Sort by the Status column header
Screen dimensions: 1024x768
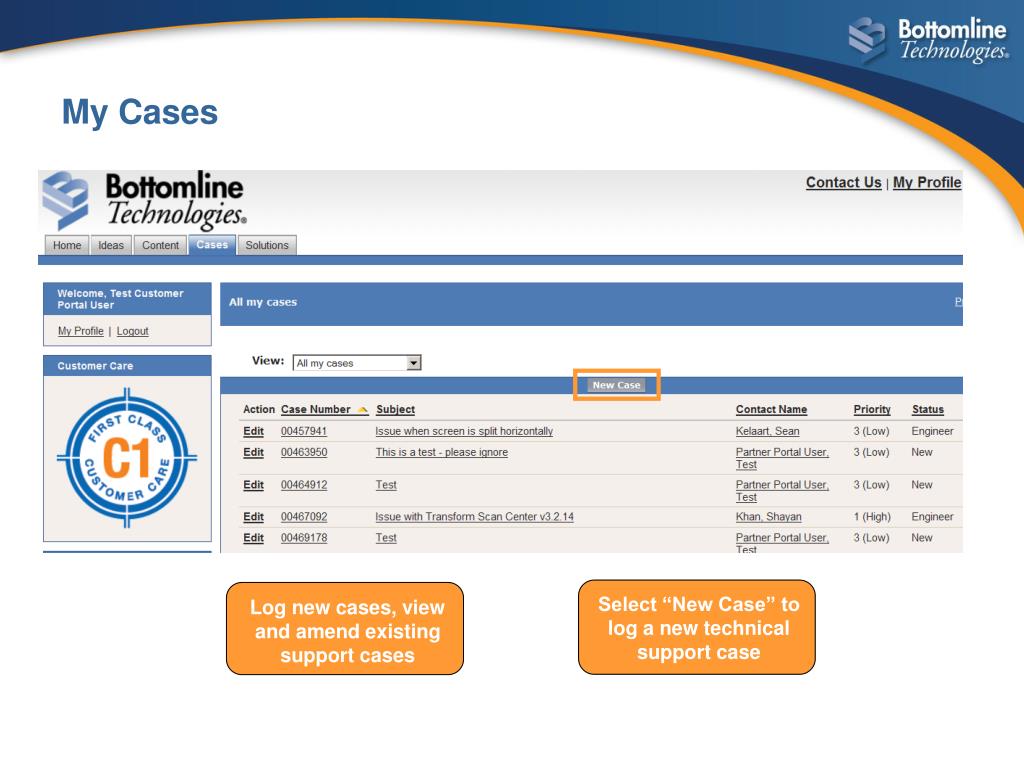(x=927, y=409)
